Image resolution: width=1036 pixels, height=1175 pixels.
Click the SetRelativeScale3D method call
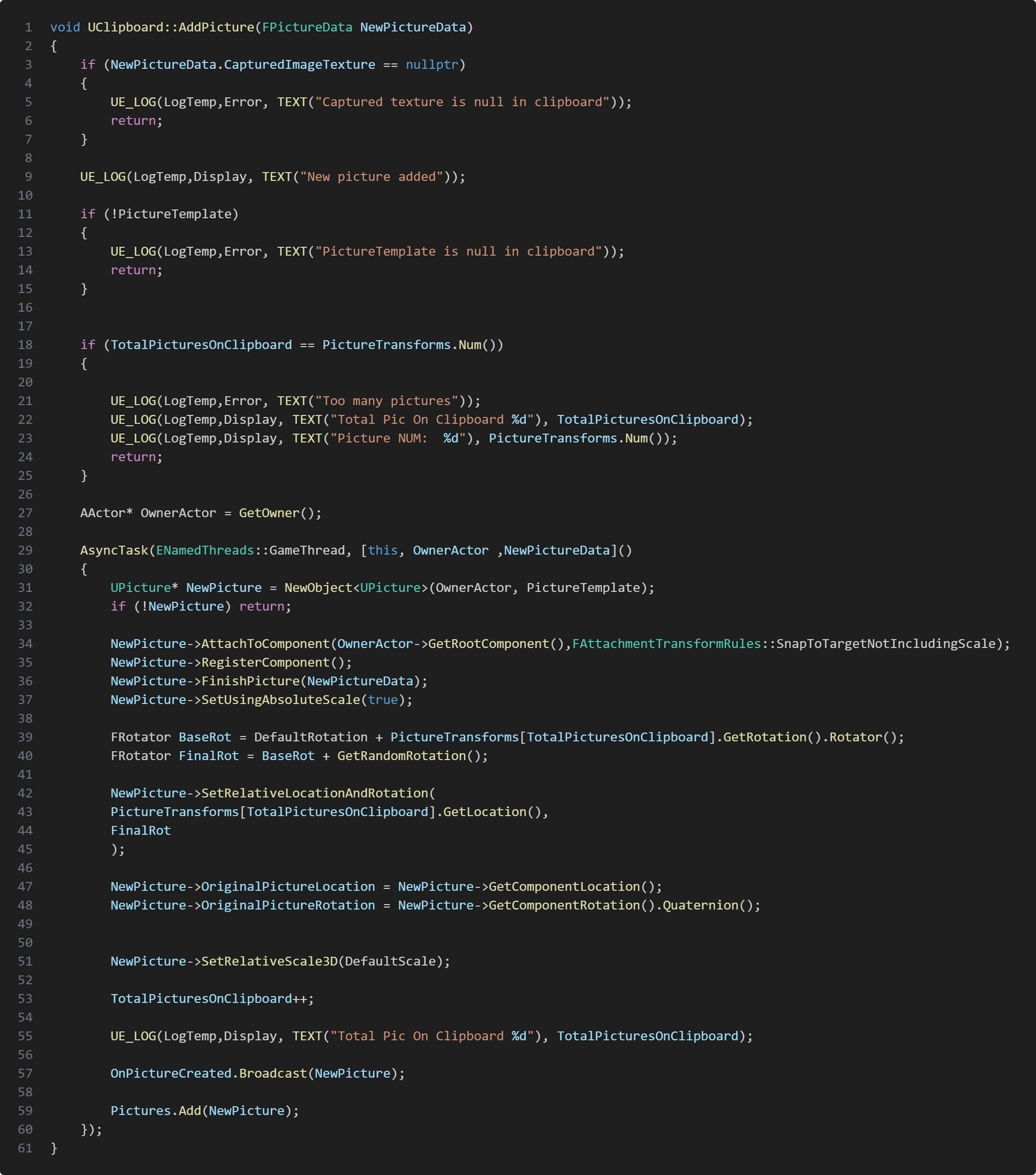[x=269, y=962]
